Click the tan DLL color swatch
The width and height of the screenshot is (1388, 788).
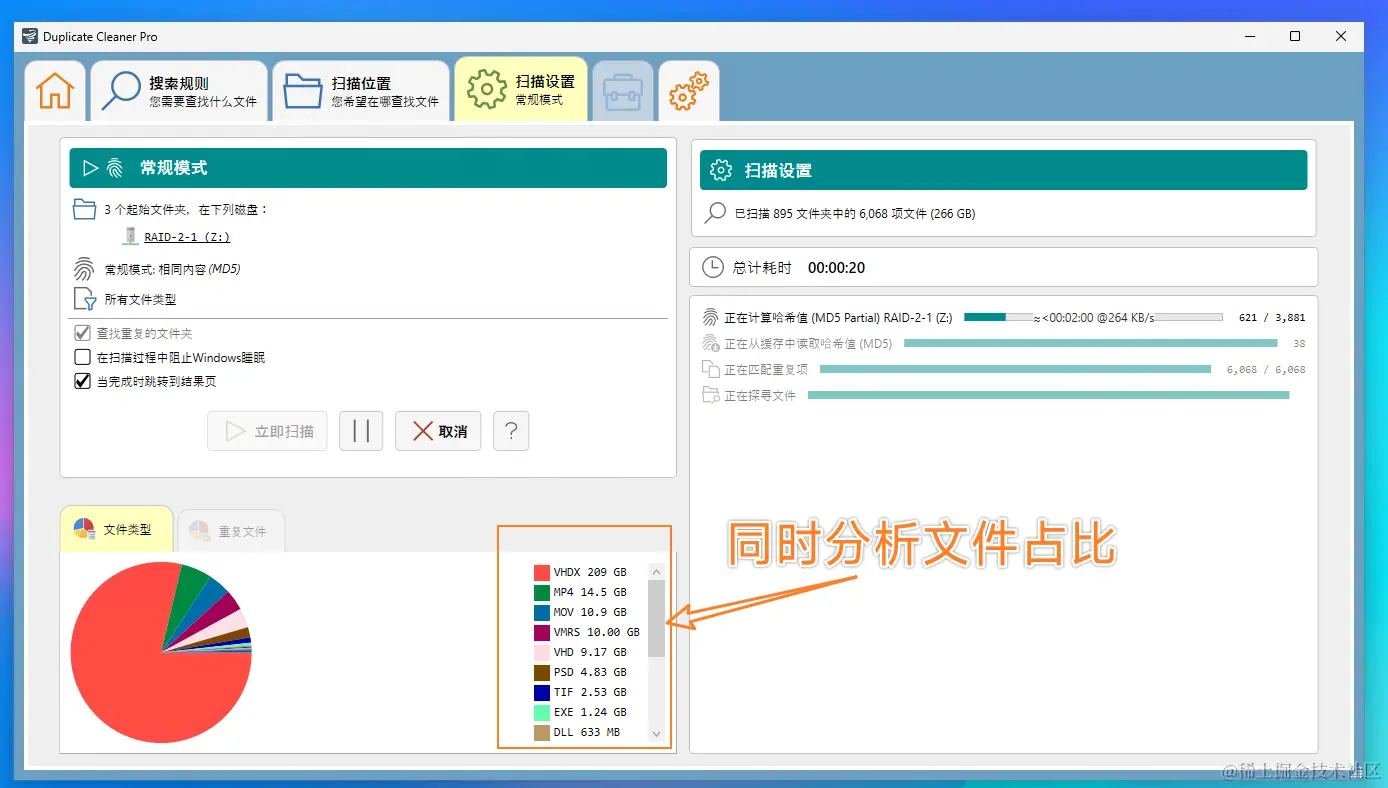(x=542, y=732)
